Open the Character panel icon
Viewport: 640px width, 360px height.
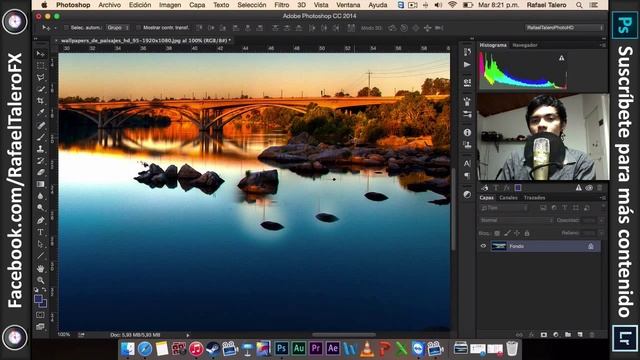click(x=467, y=163)
